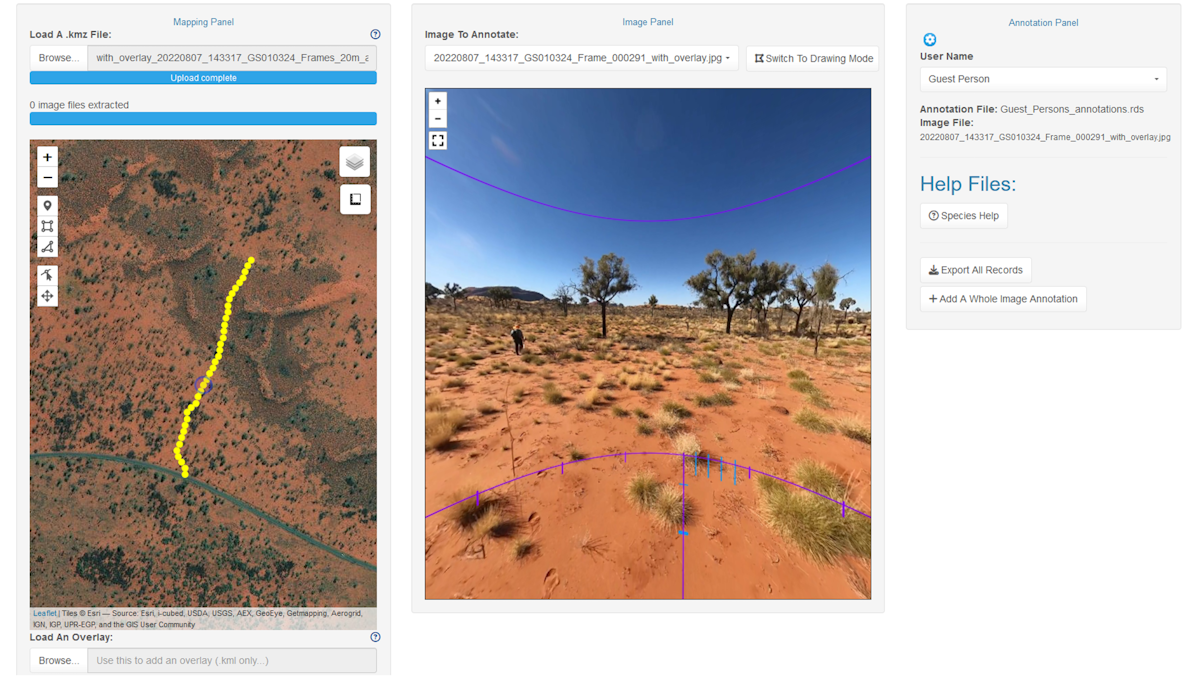The image size is (1200, 676).
Task: Zoom in on the annotated image
Action: click(x=438, y=101)
